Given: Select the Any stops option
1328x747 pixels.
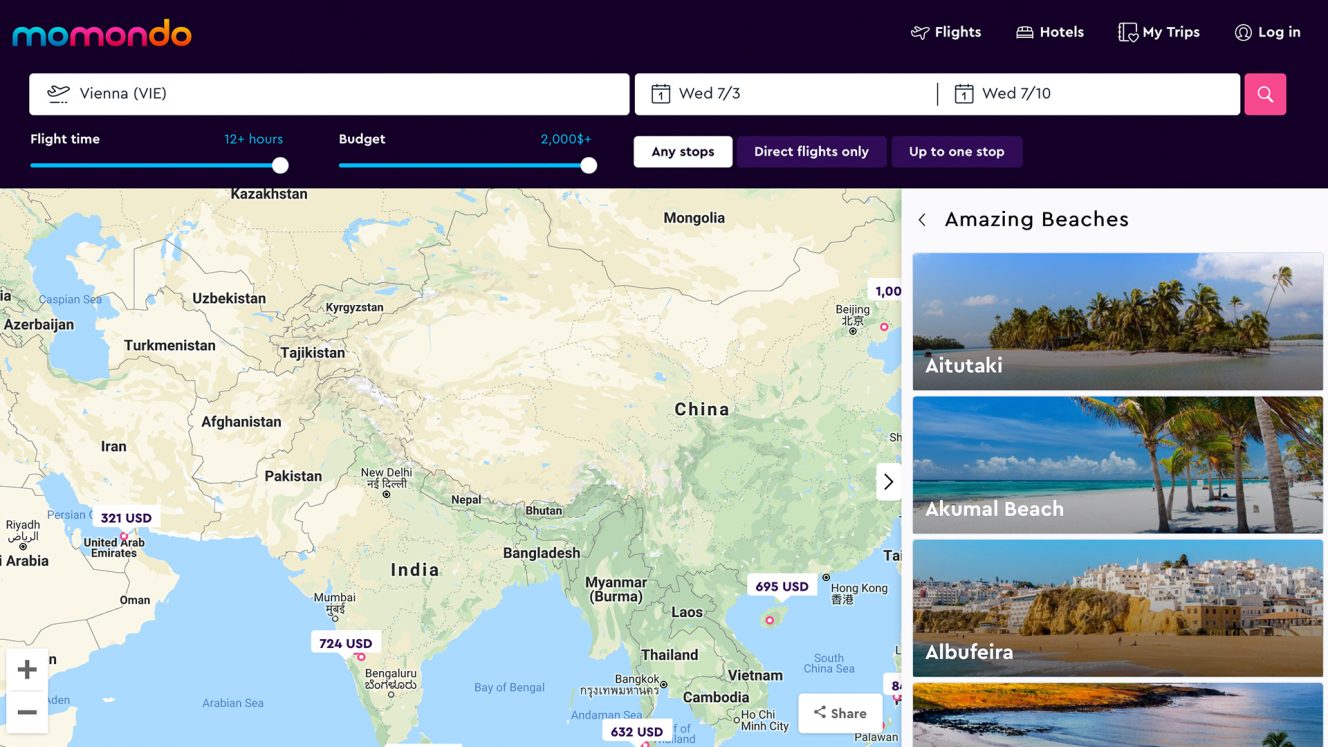Looking at the screenshot, I should point(683,152).
